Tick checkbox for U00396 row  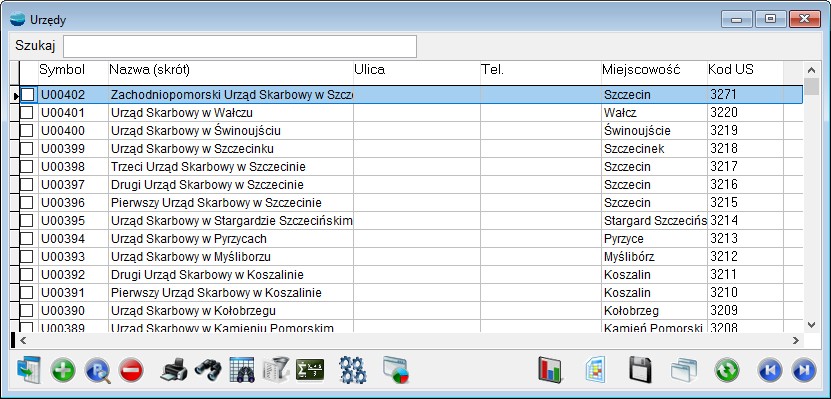pos(27,203)
